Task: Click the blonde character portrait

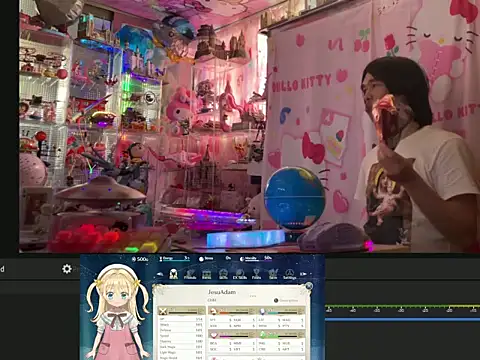Action: 117,312
